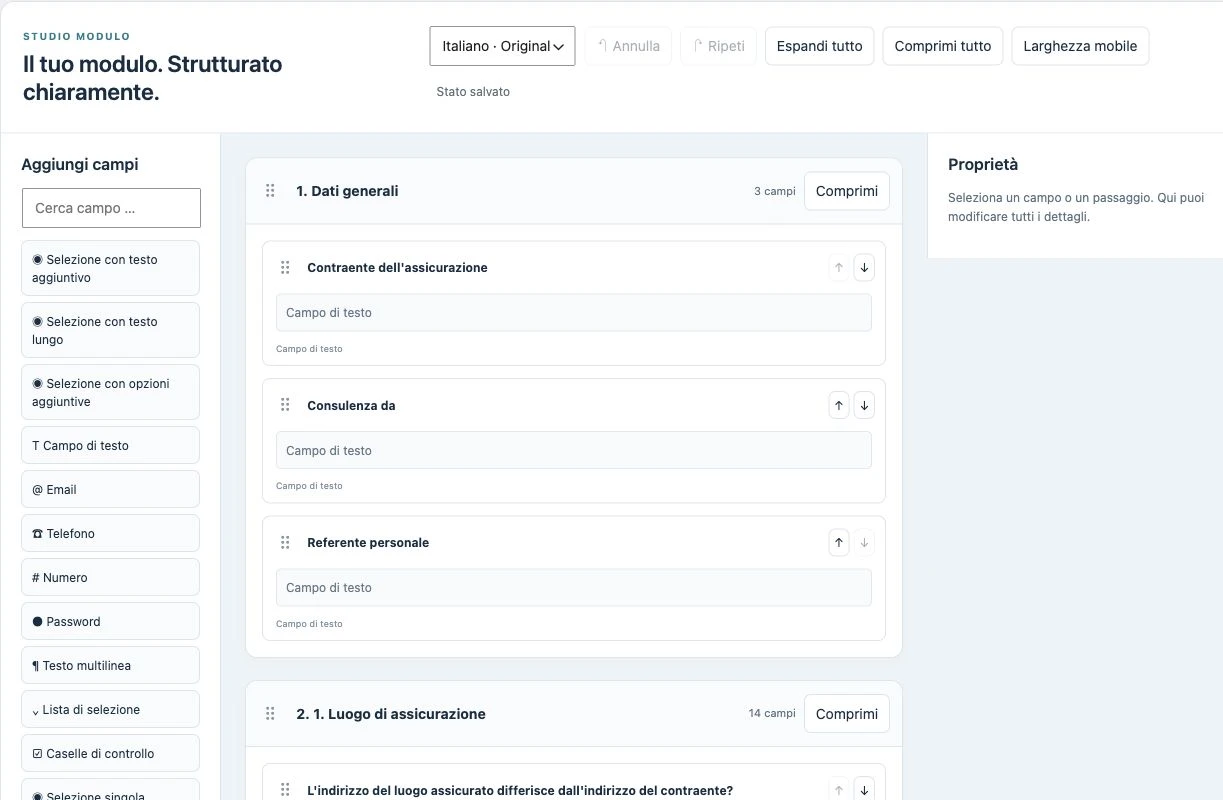Viewport: 1223px width, 800px height.
Task: Click text input under Consulenza da
Action: pyautogui.click(x=574, y=450)
